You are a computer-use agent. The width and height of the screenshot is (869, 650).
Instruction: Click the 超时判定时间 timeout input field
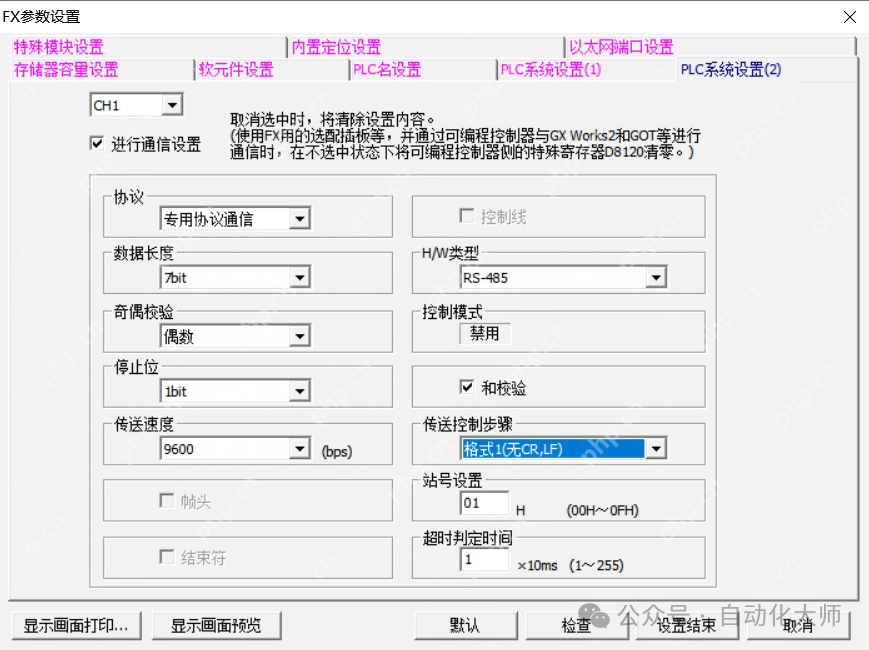pos(485,561)
